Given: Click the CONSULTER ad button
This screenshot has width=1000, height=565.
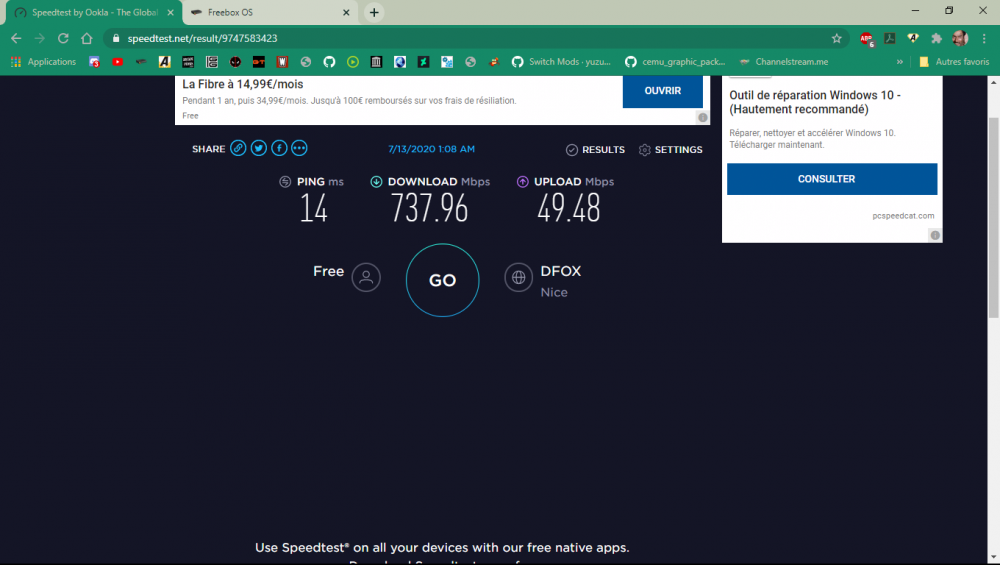Looking at the screenshot, I should click(831, 179).
